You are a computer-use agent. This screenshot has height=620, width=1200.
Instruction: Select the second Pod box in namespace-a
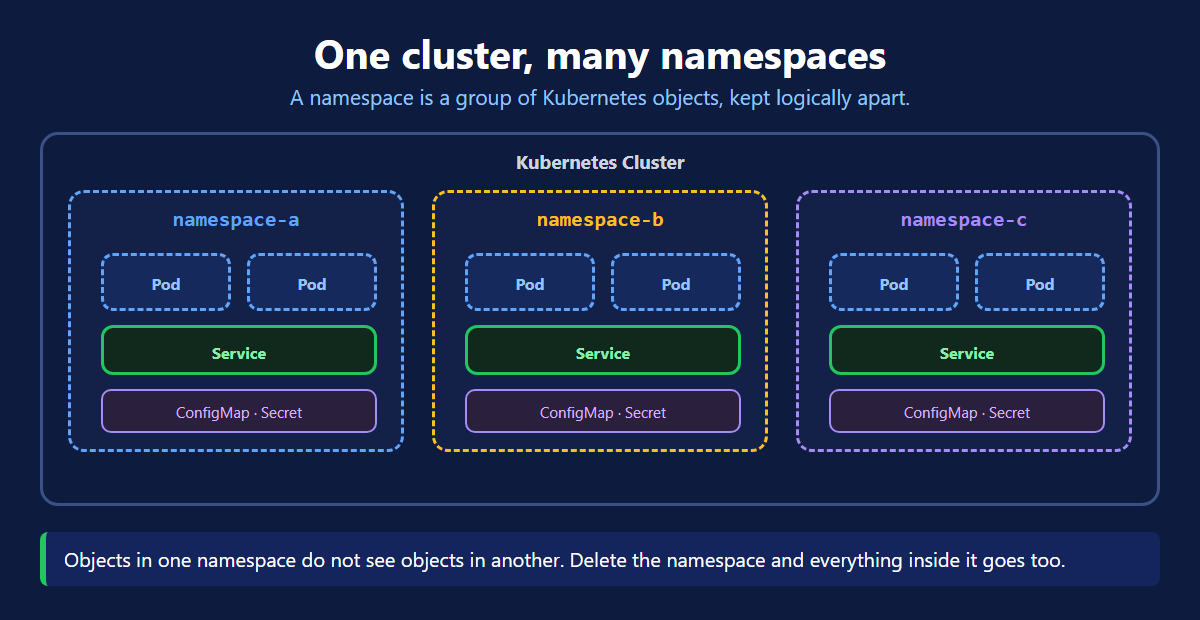pos(312,282)
